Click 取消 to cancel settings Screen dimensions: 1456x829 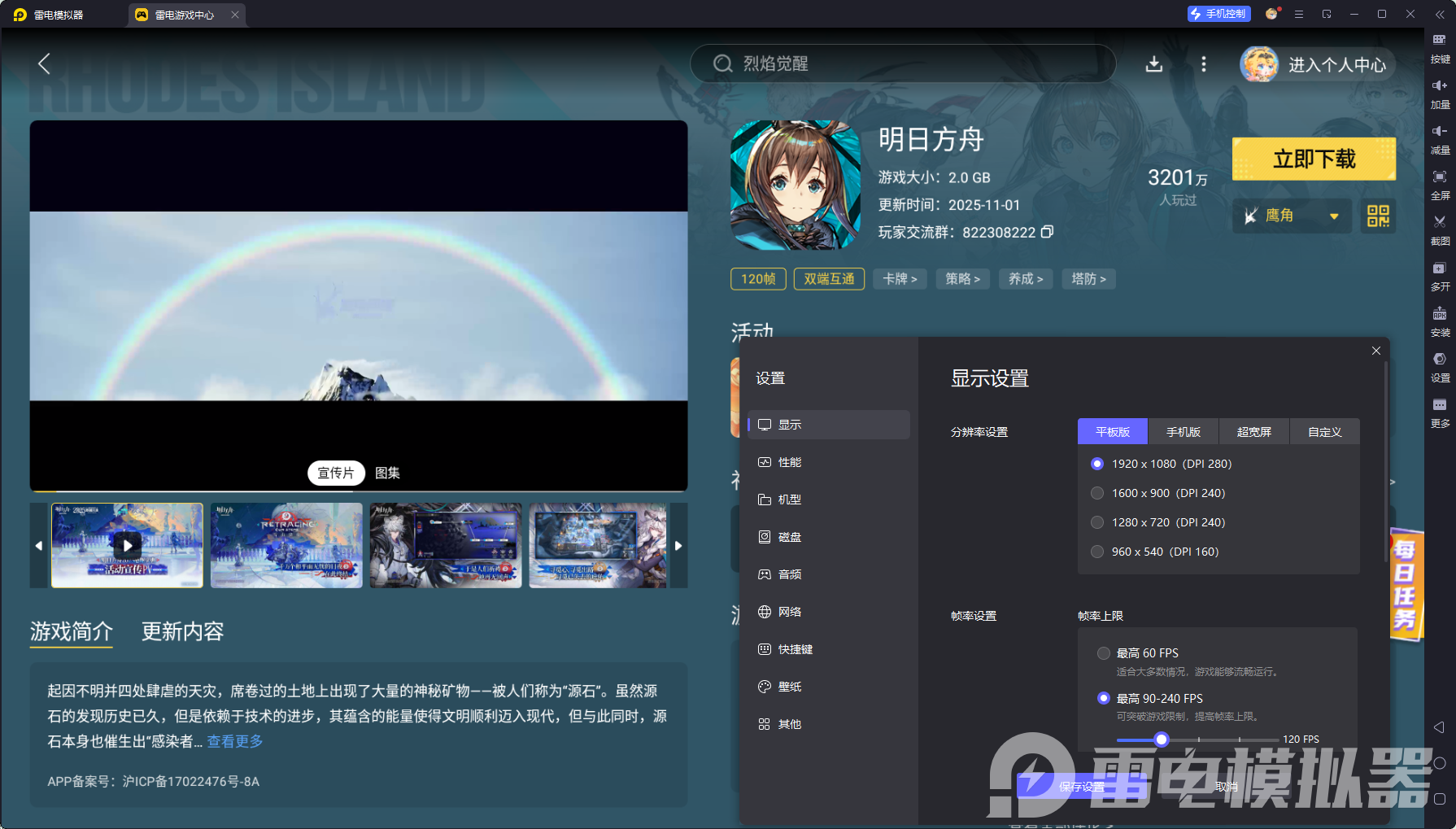(1226, 787)
